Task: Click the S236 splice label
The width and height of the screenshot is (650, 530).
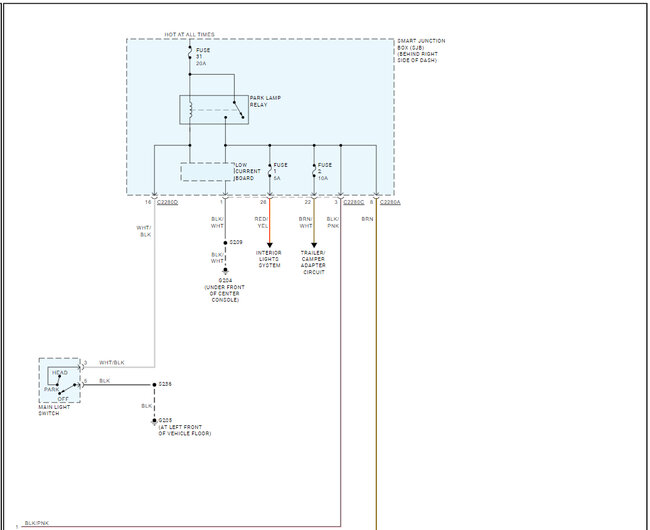Action: click(x=165, y=384)
